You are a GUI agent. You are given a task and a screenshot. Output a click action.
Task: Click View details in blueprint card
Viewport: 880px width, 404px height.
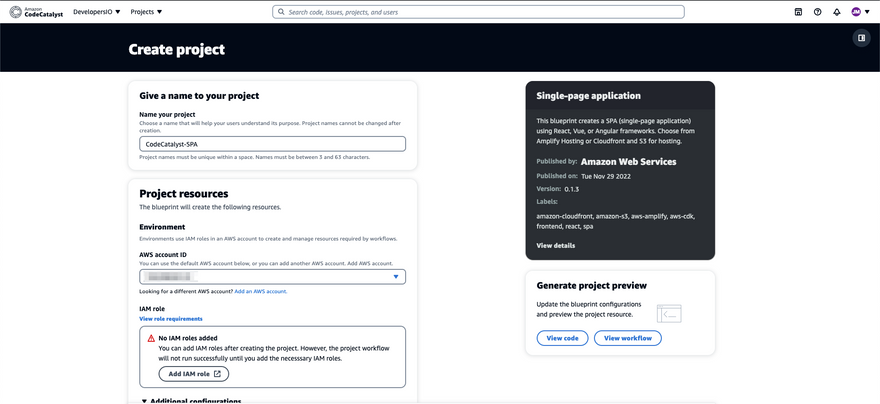click(x=555, y=245)
